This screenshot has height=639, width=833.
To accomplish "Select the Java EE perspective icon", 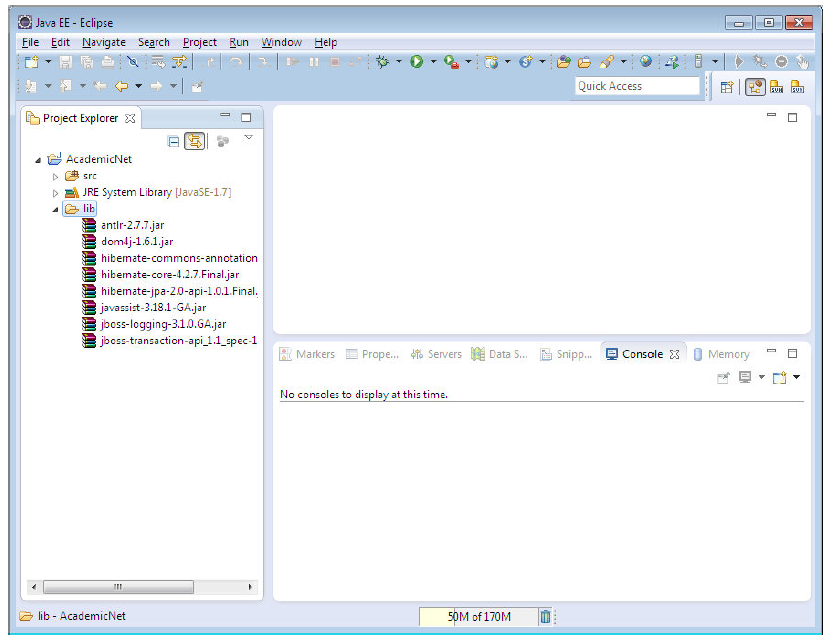I will [x=755, y=87].
